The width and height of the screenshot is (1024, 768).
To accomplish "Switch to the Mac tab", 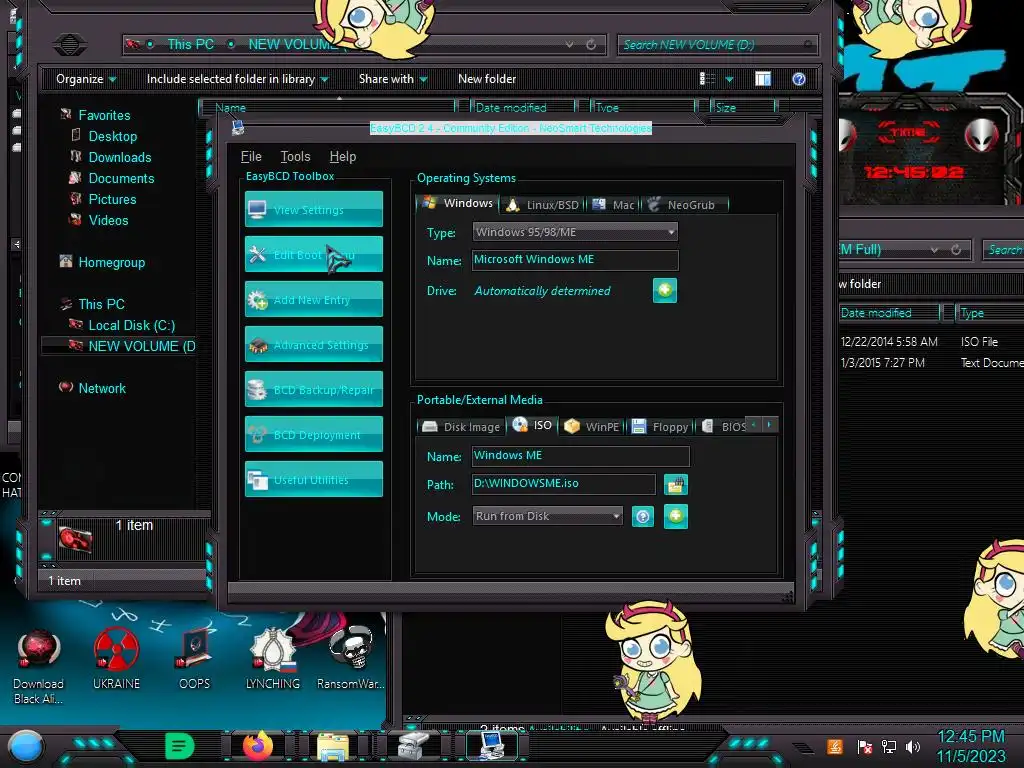I will pyautogui.click(x=614, y=205).
